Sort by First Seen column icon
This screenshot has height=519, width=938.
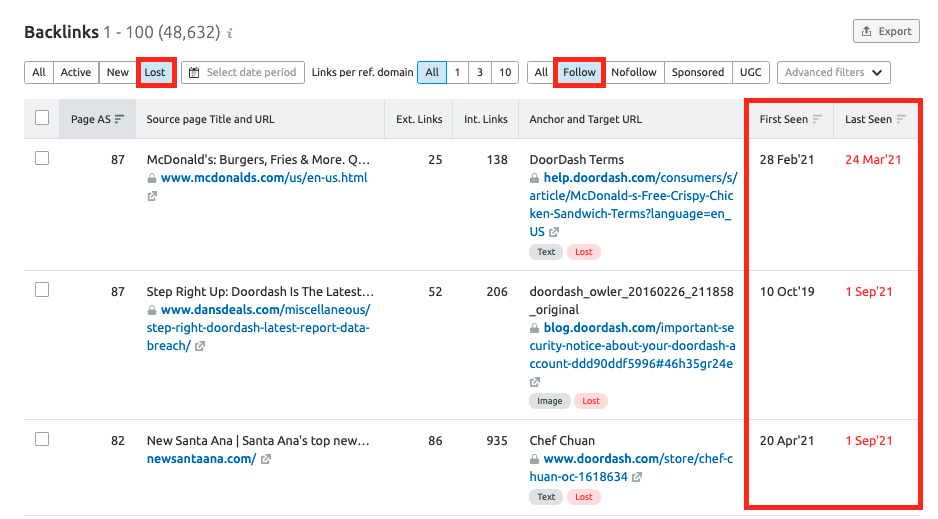(817, 119)
